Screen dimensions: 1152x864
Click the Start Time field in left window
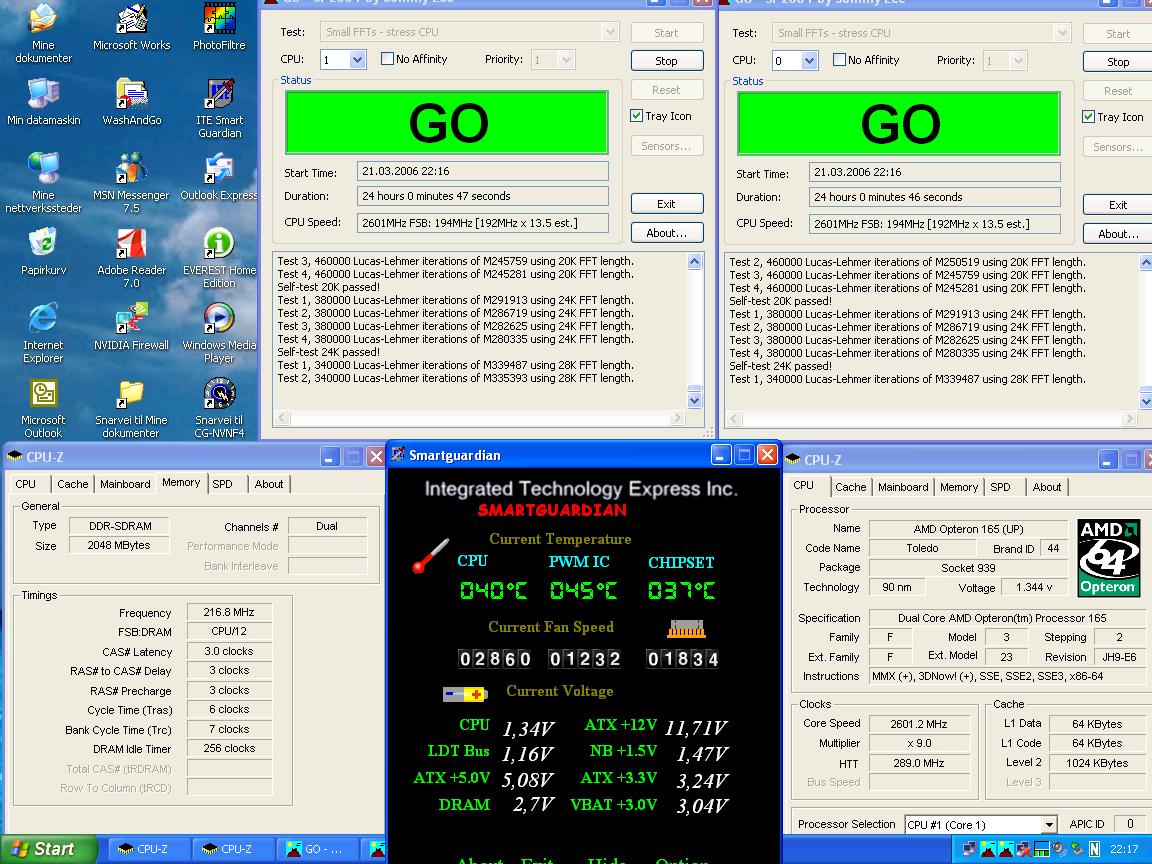point(483,171)
